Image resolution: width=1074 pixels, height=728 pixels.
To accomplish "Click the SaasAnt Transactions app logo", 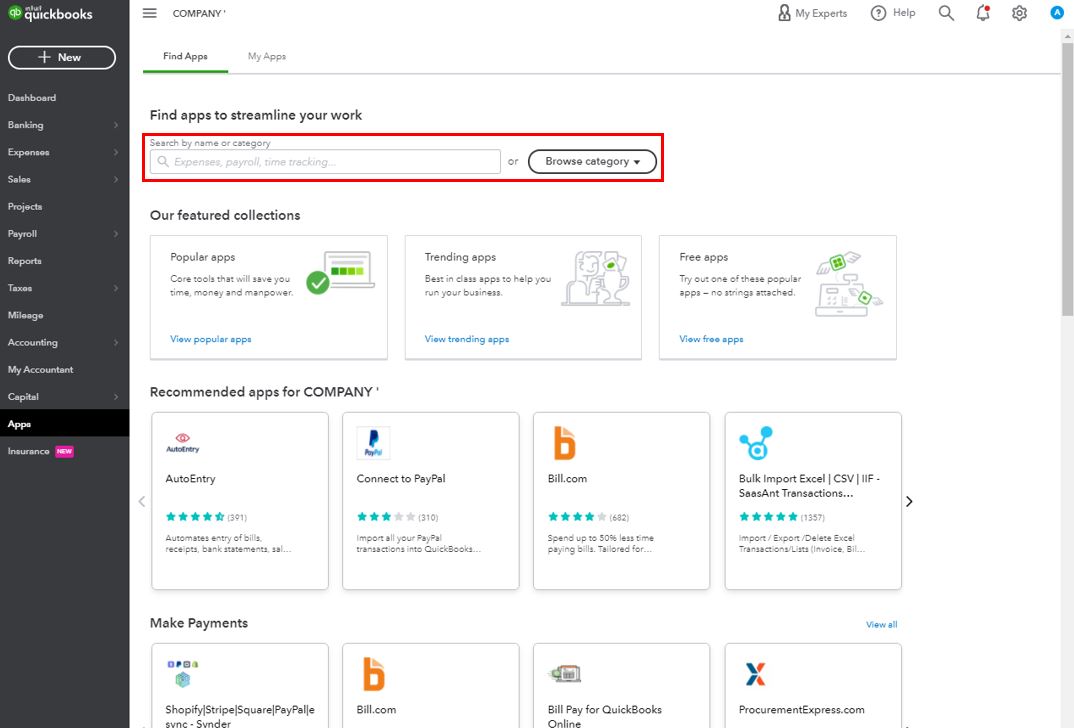I will coord(756,442).
